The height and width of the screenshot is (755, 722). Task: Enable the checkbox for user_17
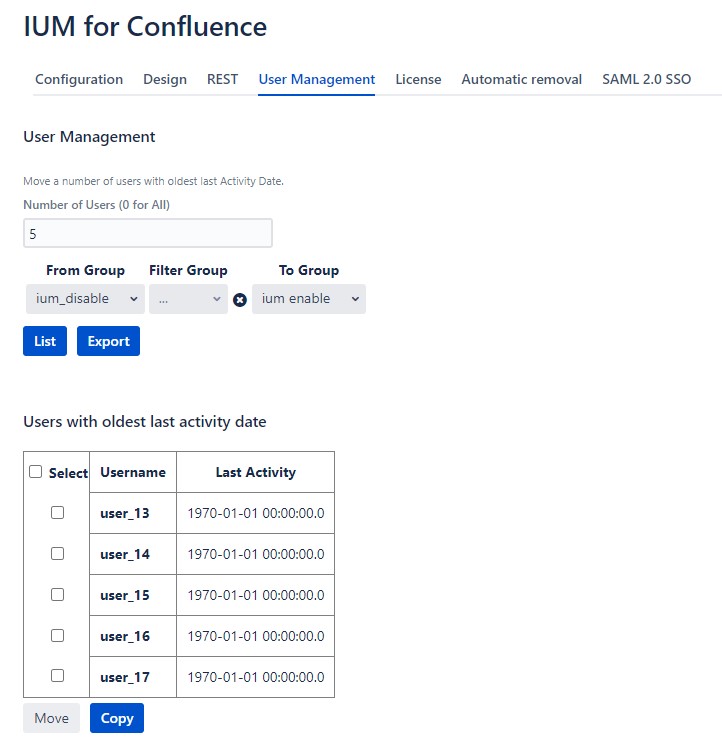tap(57, 676)
